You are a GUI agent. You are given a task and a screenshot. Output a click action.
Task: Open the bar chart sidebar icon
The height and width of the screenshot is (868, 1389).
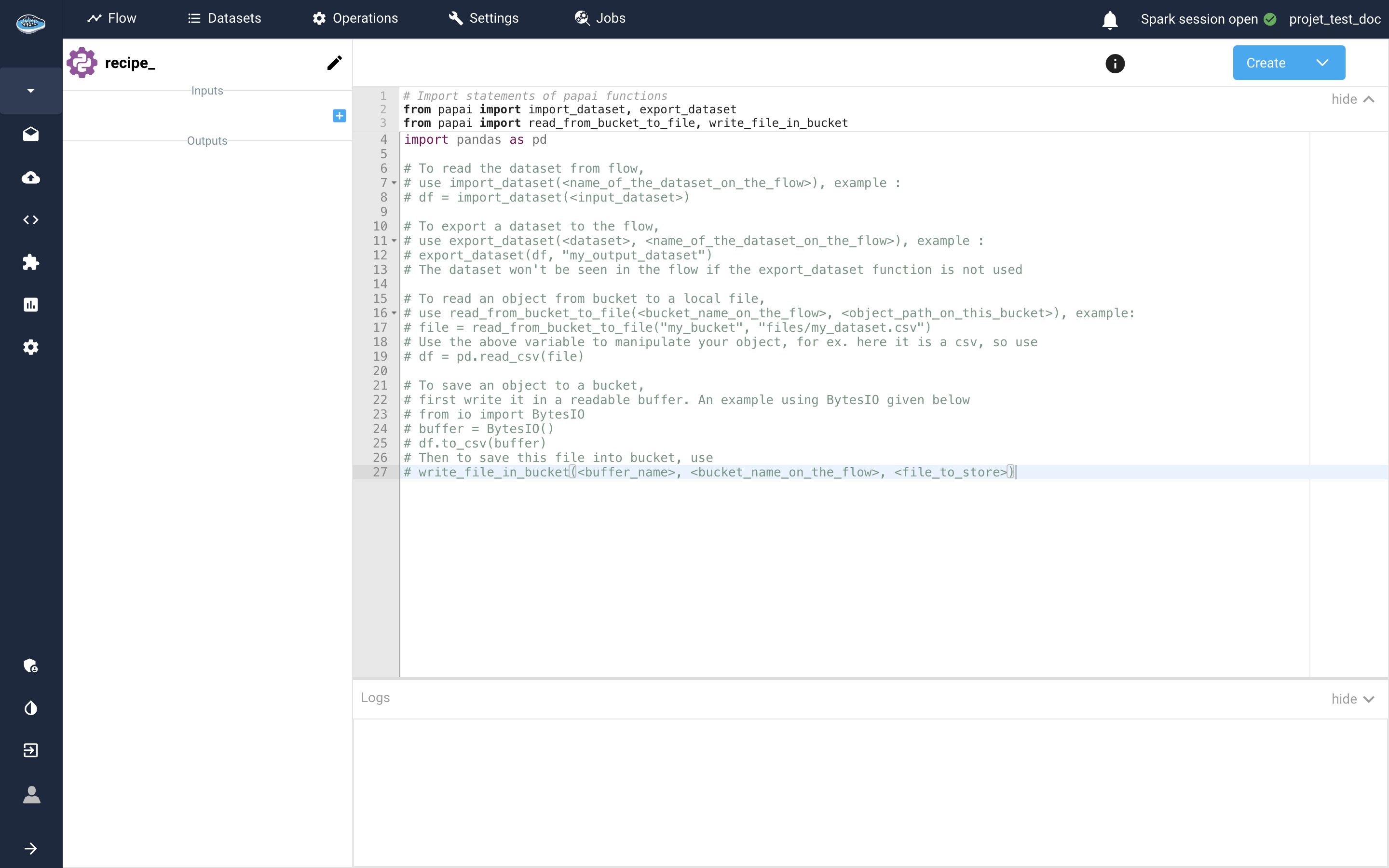31,305
